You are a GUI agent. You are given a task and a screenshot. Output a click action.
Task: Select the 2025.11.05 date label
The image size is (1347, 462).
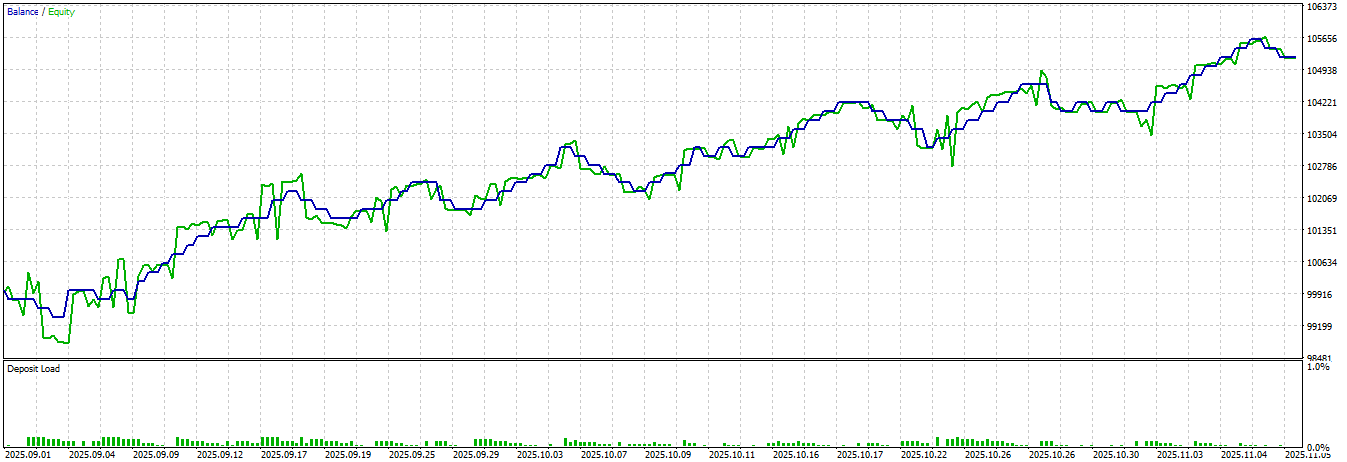(1307, 455)
